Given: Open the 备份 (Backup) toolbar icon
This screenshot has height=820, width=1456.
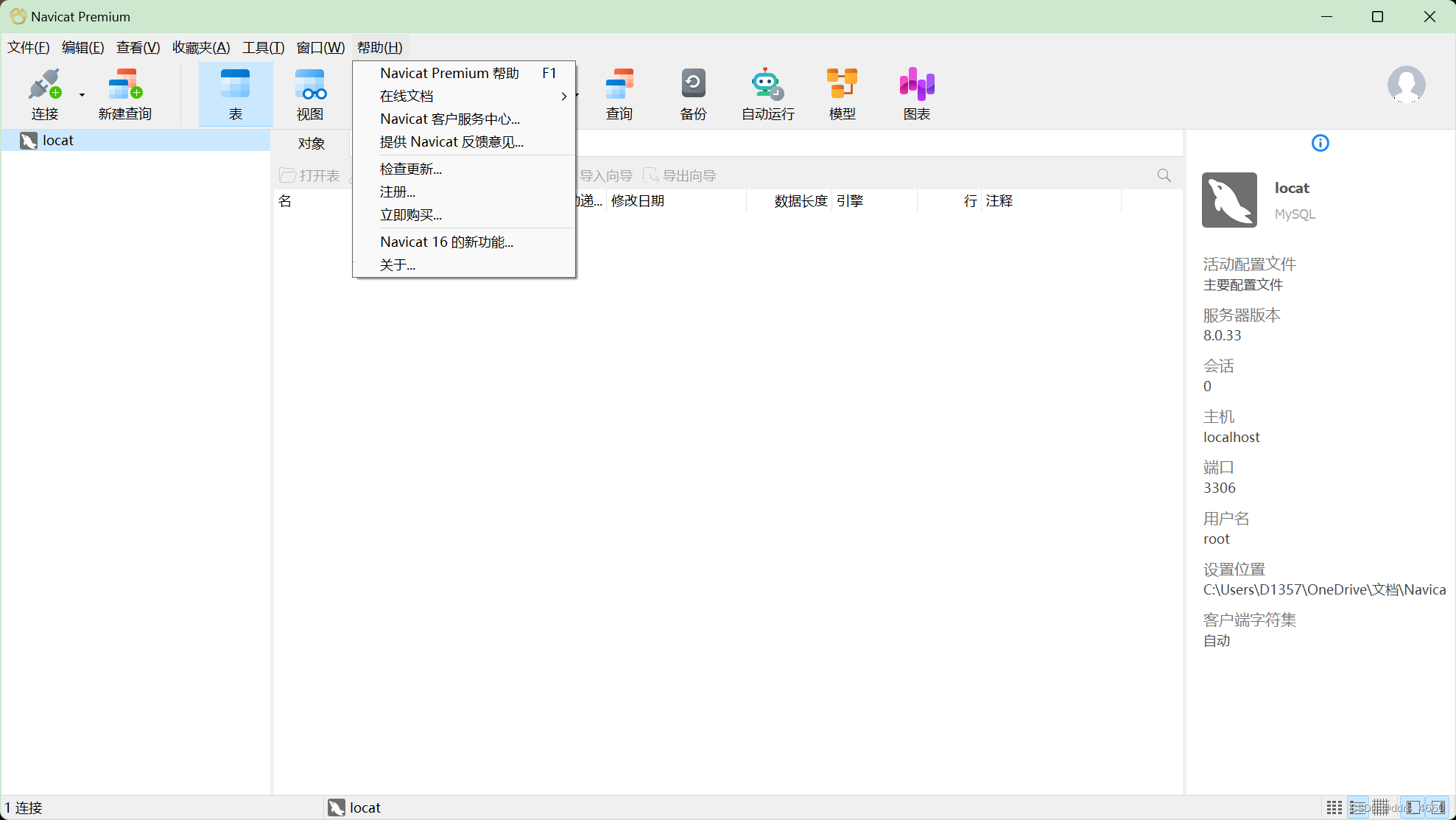Looking at the screenshot, I should pos(693,94).
